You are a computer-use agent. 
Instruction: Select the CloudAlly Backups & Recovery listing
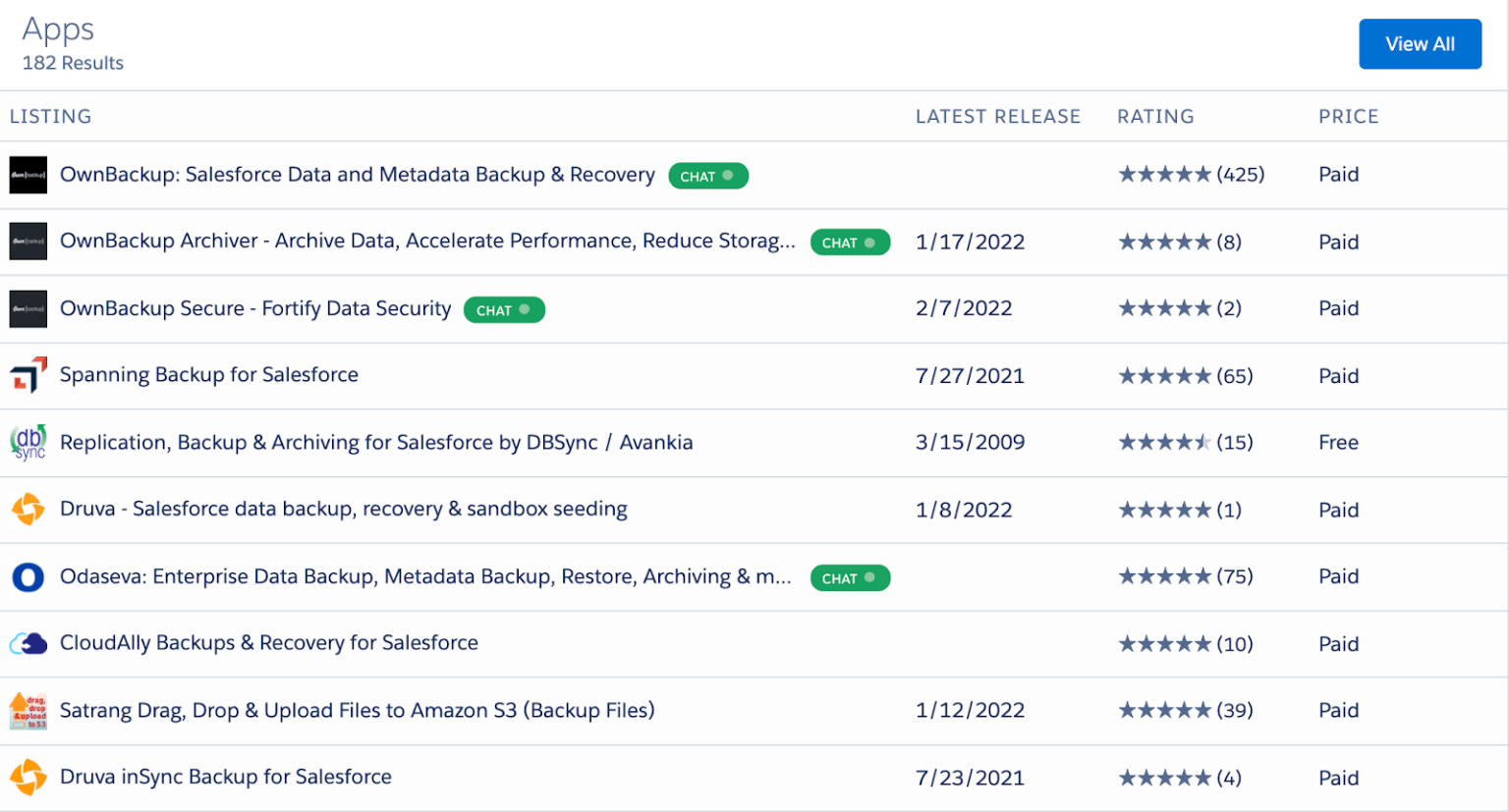(x=268, y=643)
